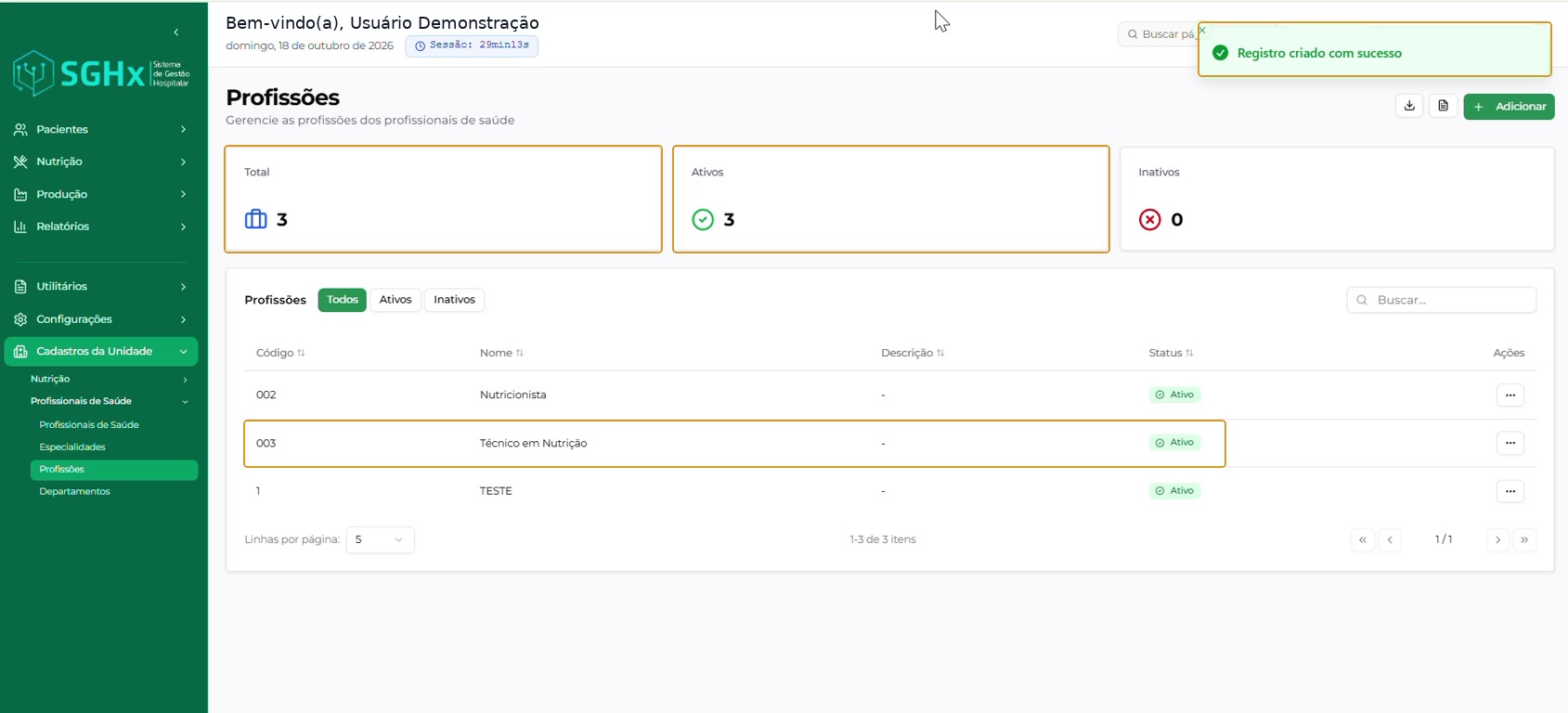Expand the Produção menu
This screenshot has height=713, width=1568.
[x=100, y=194]
